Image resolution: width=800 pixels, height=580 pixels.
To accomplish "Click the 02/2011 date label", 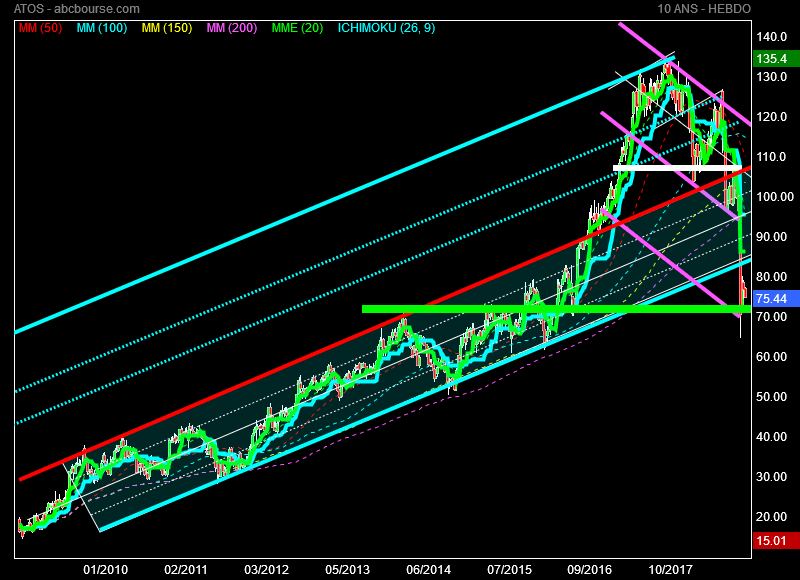I will click(186, 570).
